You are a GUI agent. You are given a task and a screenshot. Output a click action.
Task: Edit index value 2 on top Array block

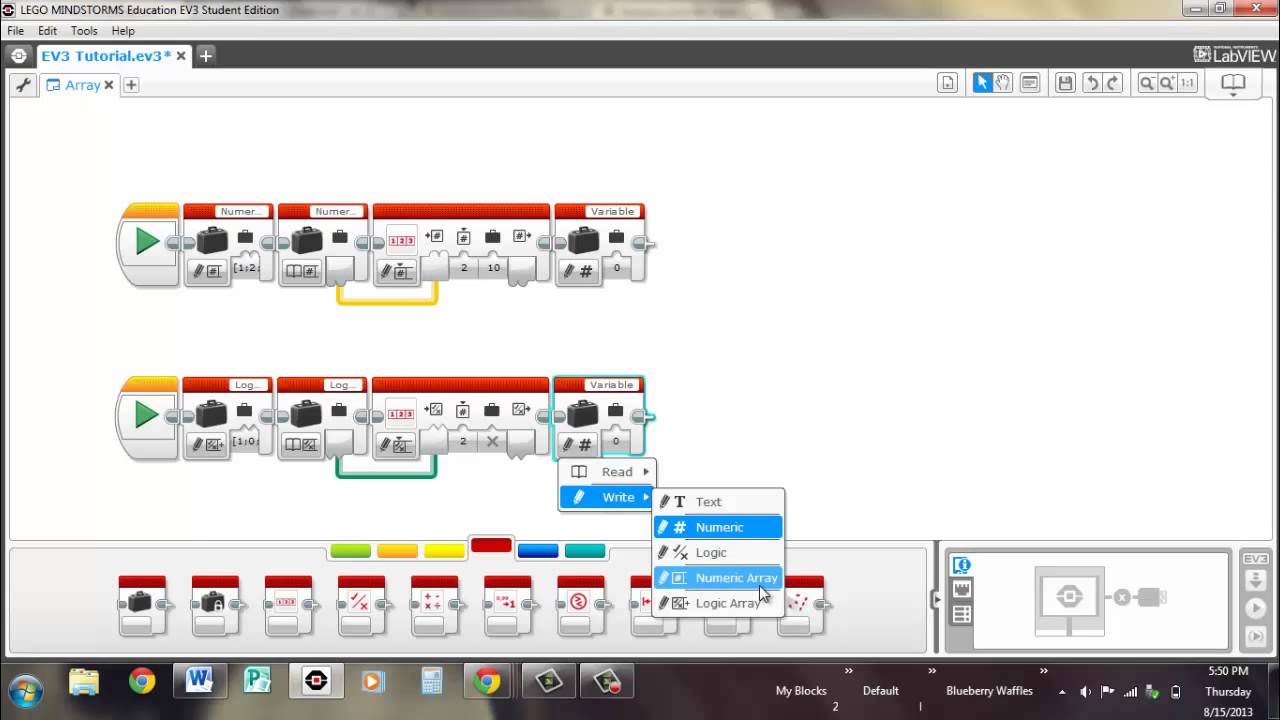pos(463,268)
